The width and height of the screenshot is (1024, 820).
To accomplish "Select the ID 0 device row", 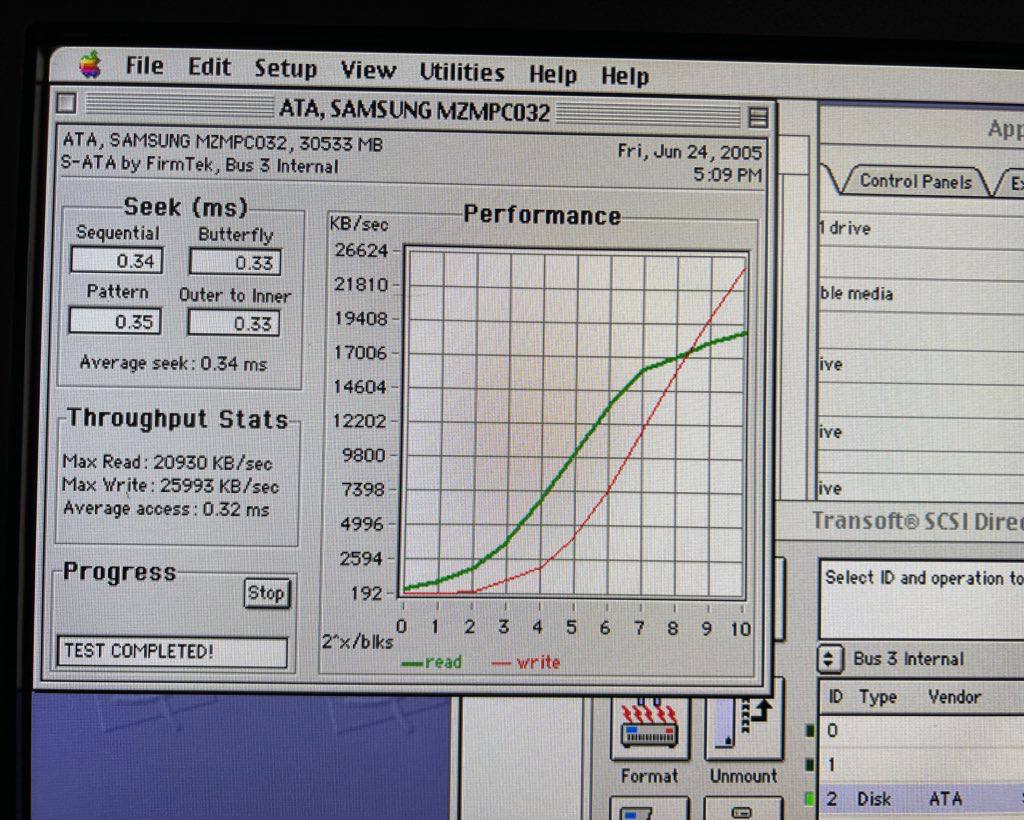I will 921,731.
